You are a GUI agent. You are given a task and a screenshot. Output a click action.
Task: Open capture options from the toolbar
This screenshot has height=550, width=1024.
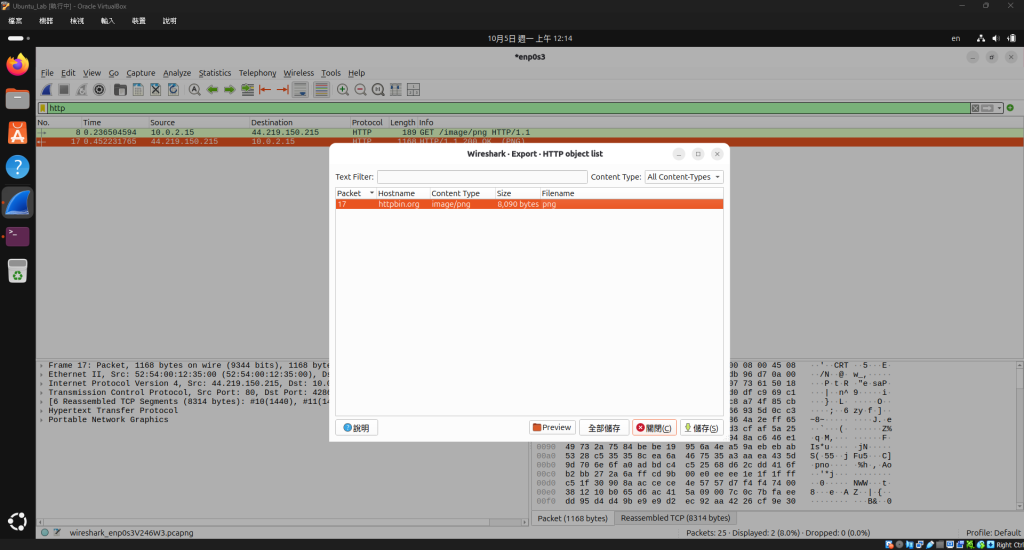click(99, 89)
